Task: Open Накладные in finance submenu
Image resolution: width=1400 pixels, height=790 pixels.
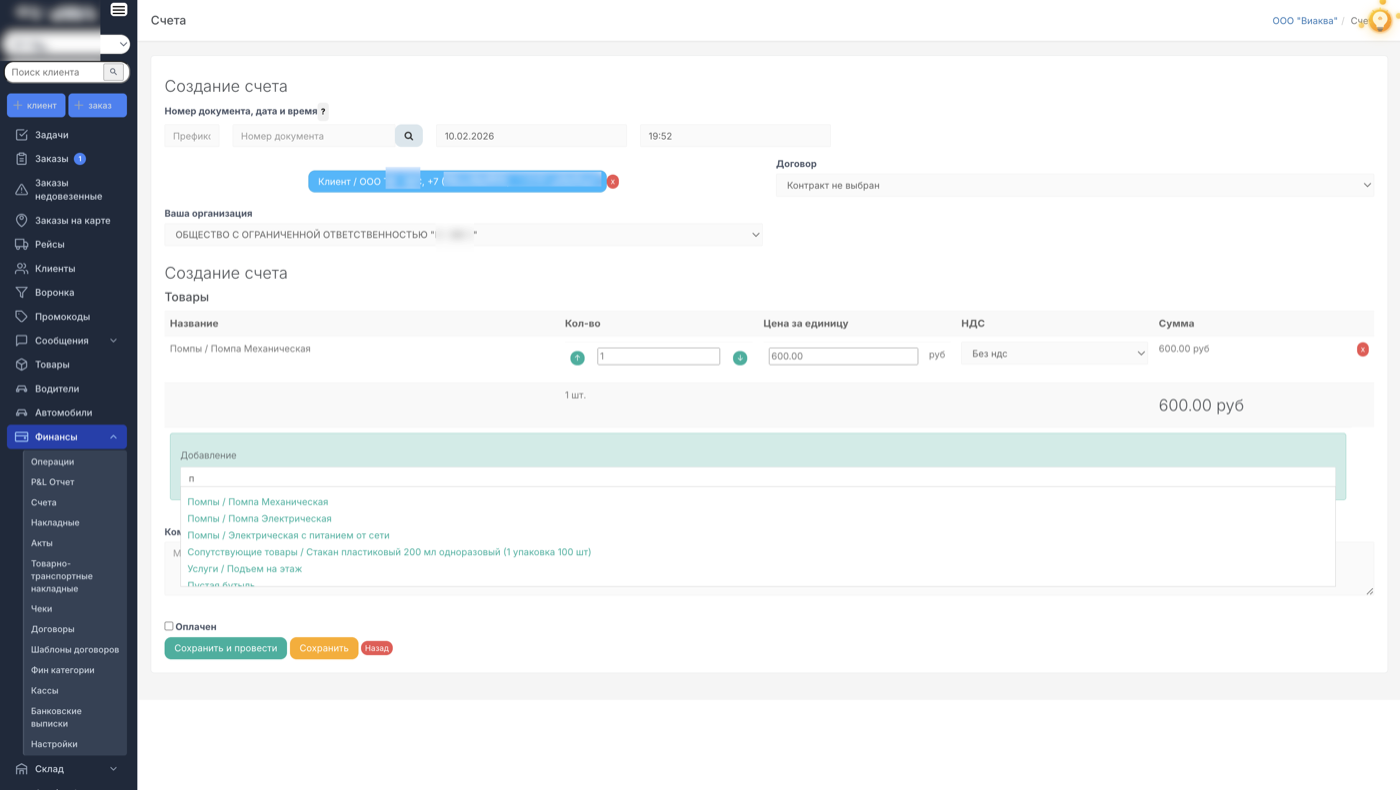Action: click(55, 523)
